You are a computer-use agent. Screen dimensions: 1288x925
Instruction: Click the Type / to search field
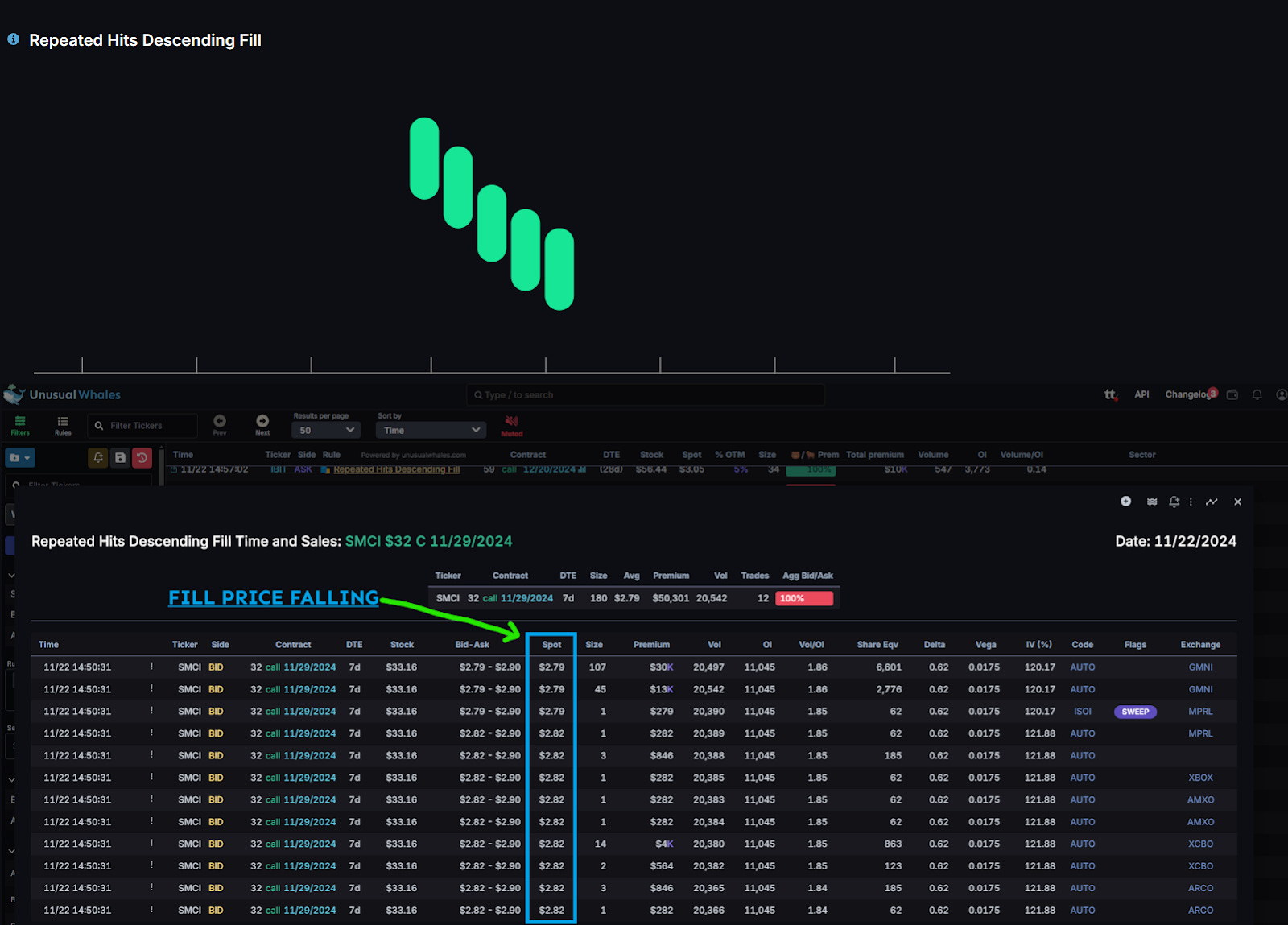pyautogui.click(x=645, y=394)
